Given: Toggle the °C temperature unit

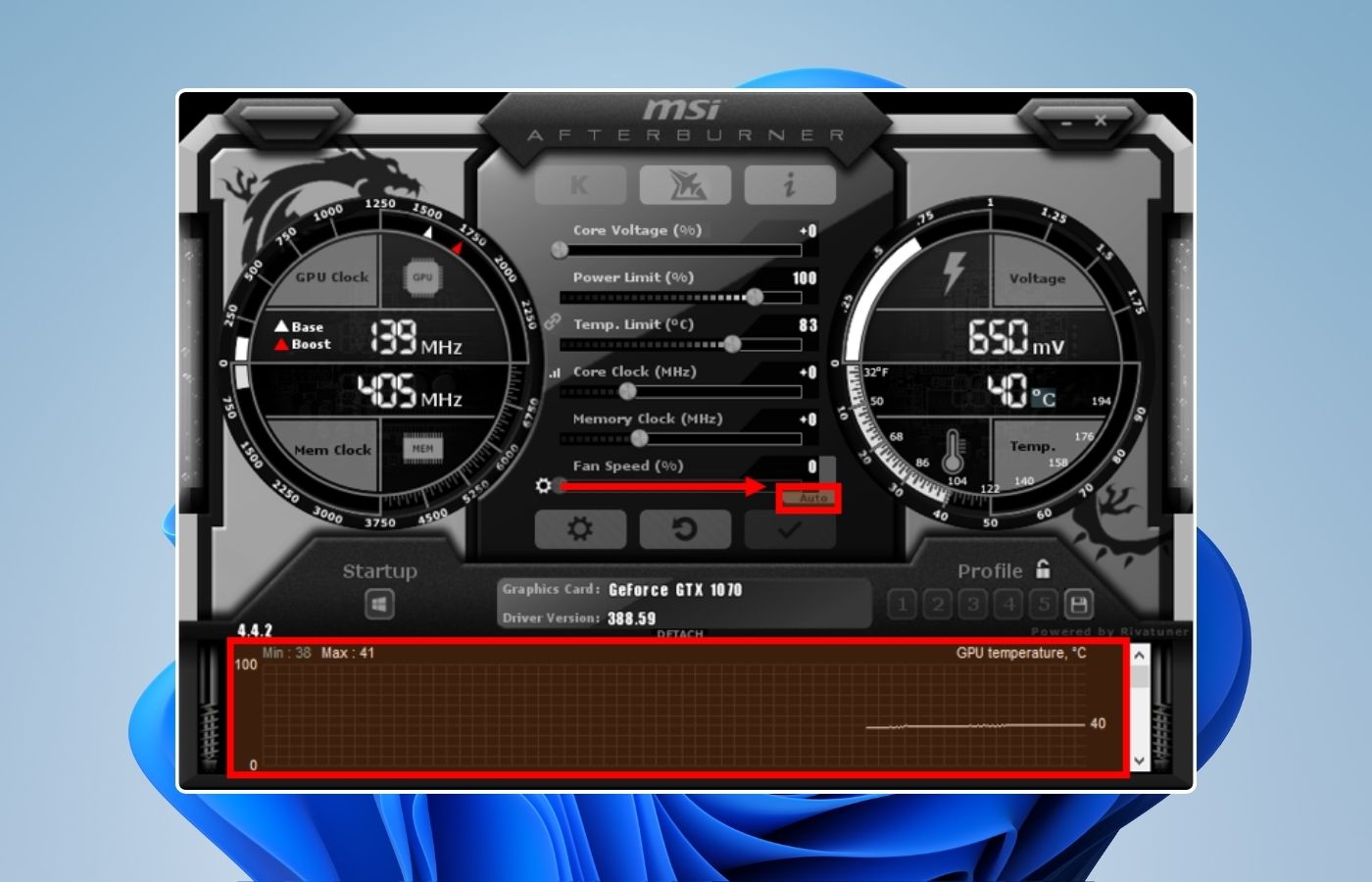Looking at the screenshot, I should (1044, 397).
